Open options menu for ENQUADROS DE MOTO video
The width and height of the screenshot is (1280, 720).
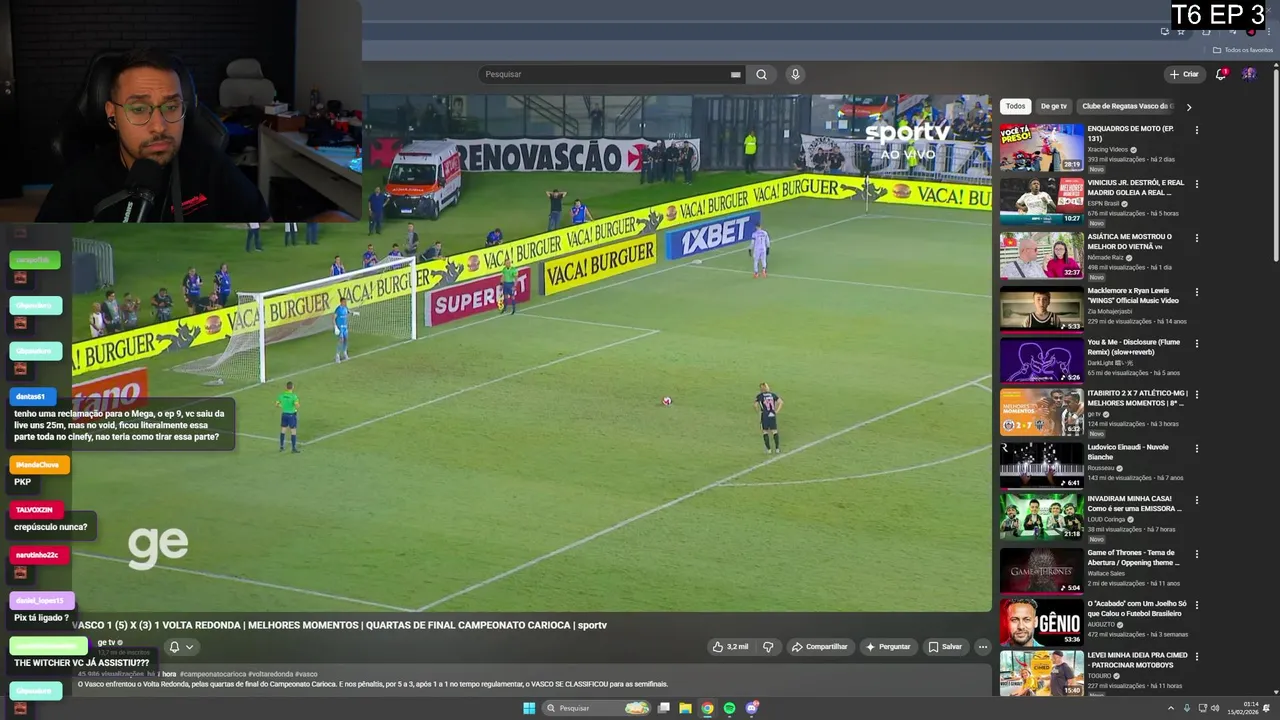[1196, 130]
